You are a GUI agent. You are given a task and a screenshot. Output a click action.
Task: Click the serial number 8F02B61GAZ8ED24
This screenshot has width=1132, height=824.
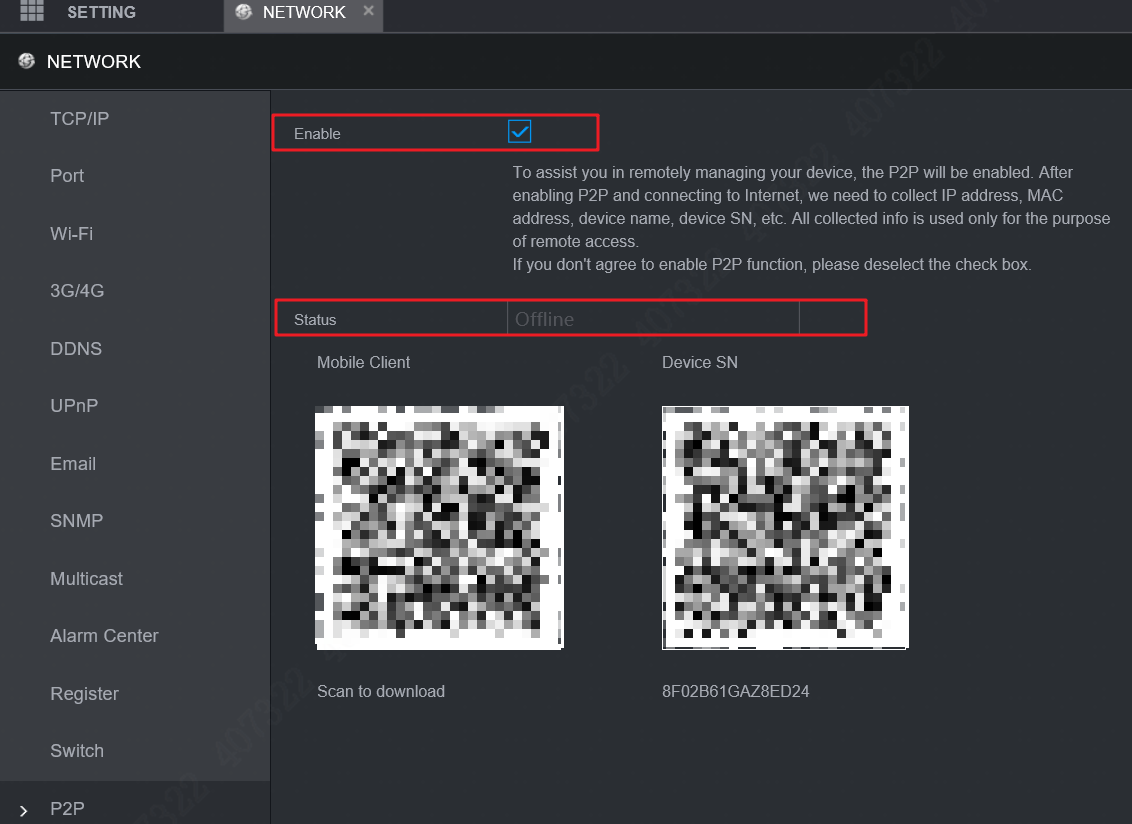point(736,691)
